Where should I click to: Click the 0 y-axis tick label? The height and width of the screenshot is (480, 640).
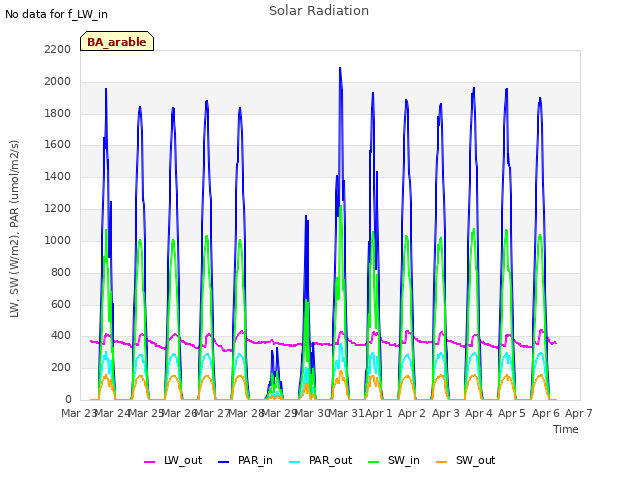(x=68, y=400)
